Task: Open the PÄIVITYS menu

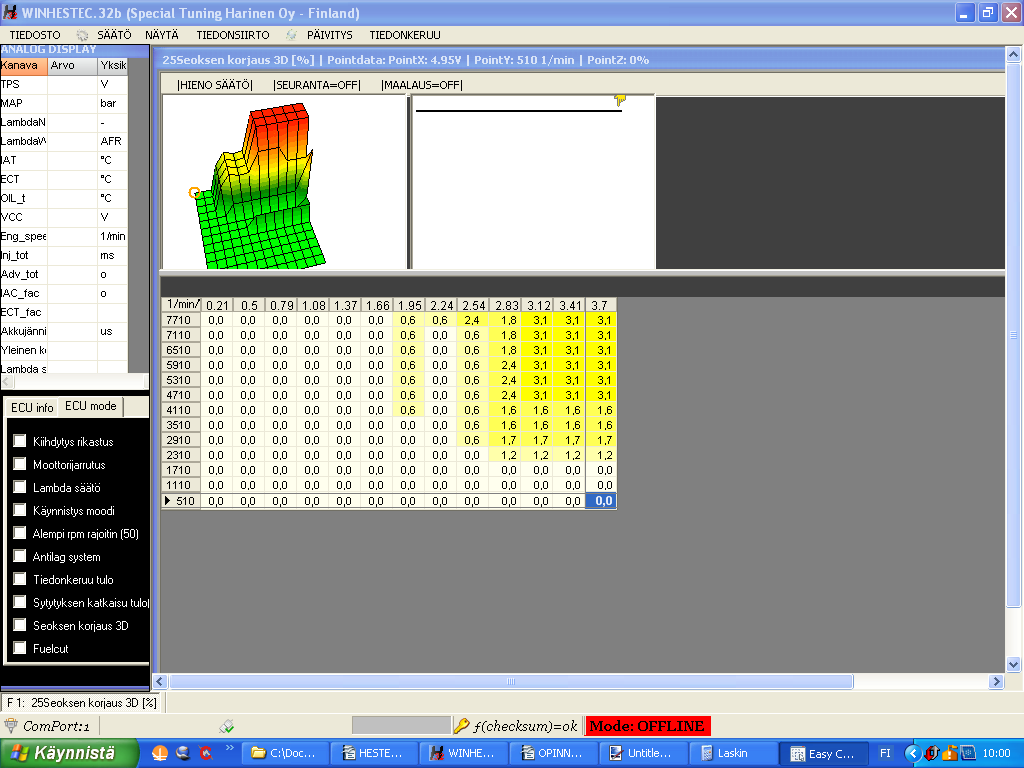Action: [330, 35]
